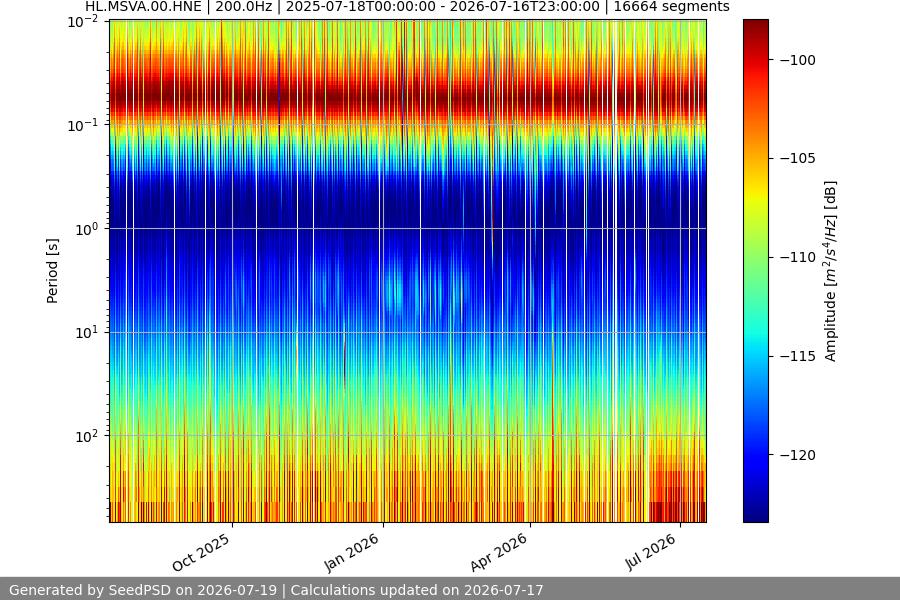Click the −110 colorbar tick label
Image resolution: width=900 pixels, height=600 pixels.
click(x=797, y=257)
